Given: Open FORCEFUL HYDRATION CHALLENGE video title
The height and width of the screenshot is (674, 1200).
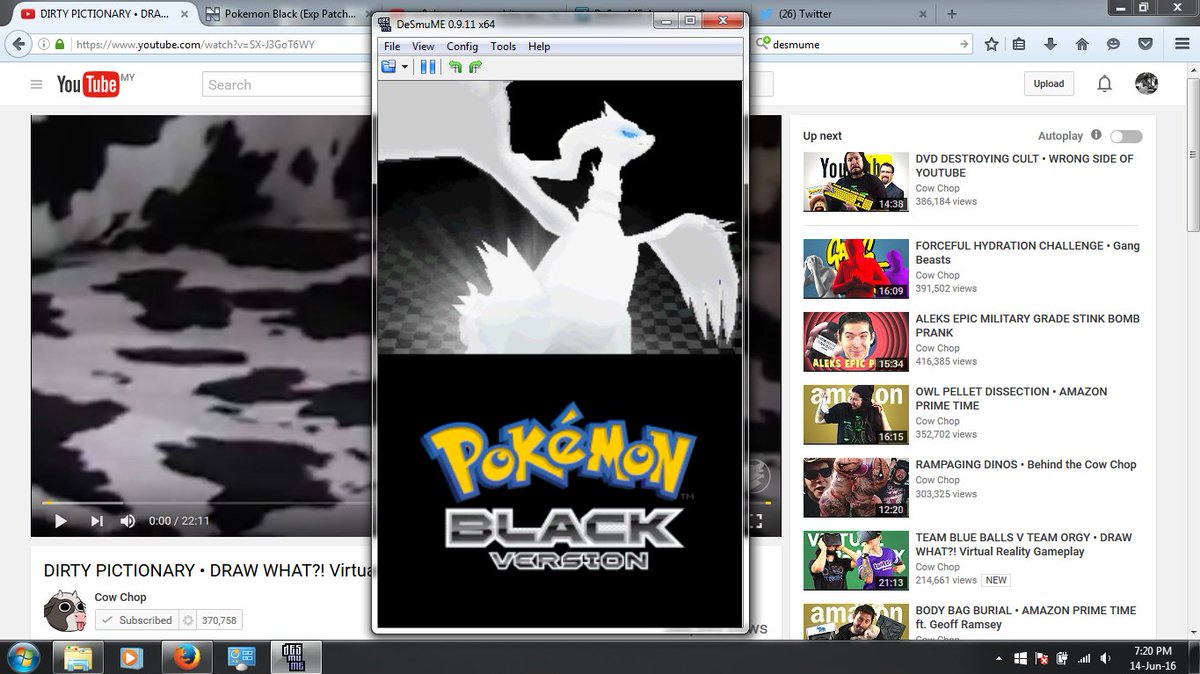Looking at the screenshot, I should (1028, 252).
